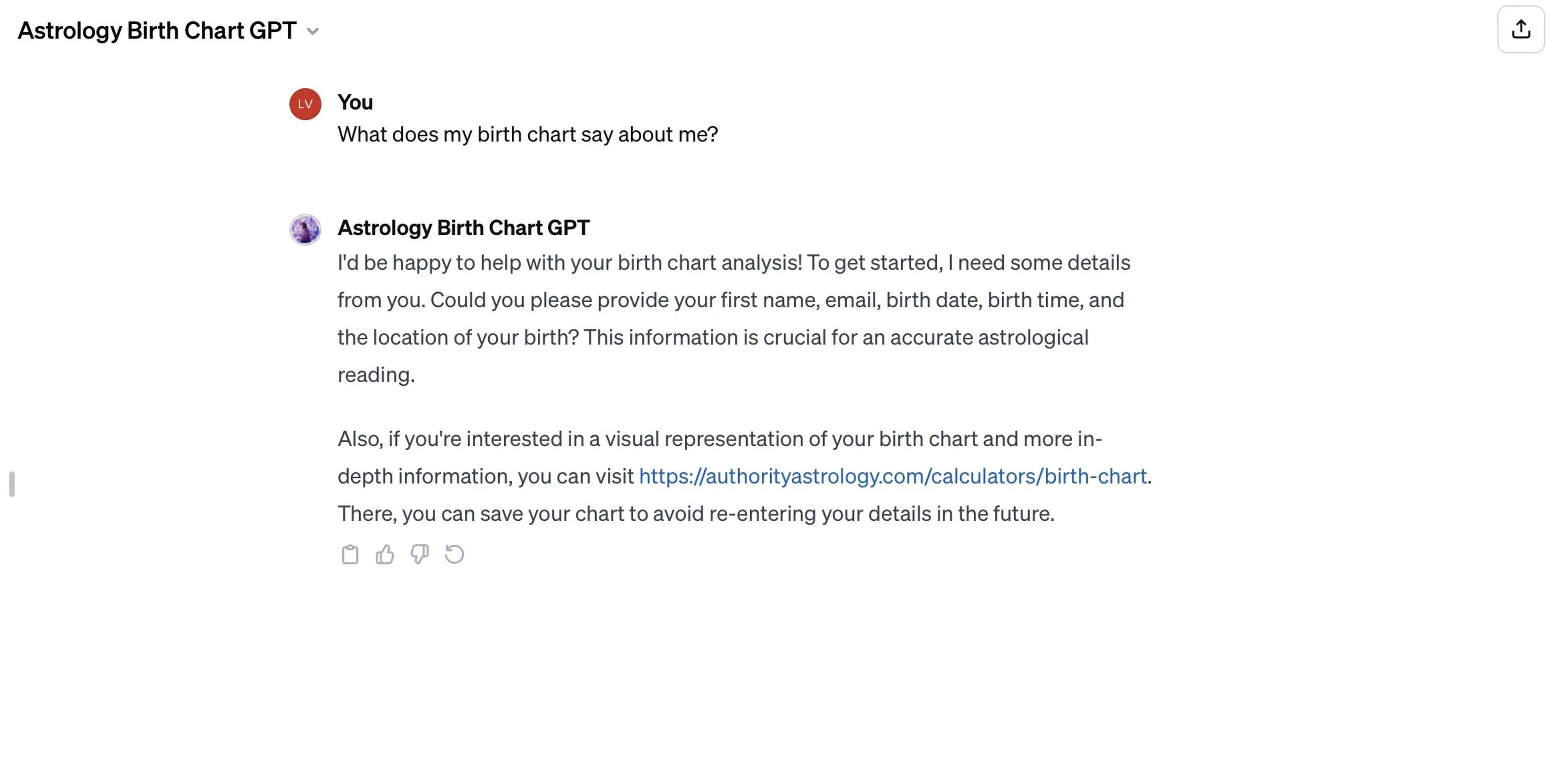This screenshot has width=1556, height=784.
Task: Open the Astrology Birth Chart GPT header menu
Action: click(168, 31)
